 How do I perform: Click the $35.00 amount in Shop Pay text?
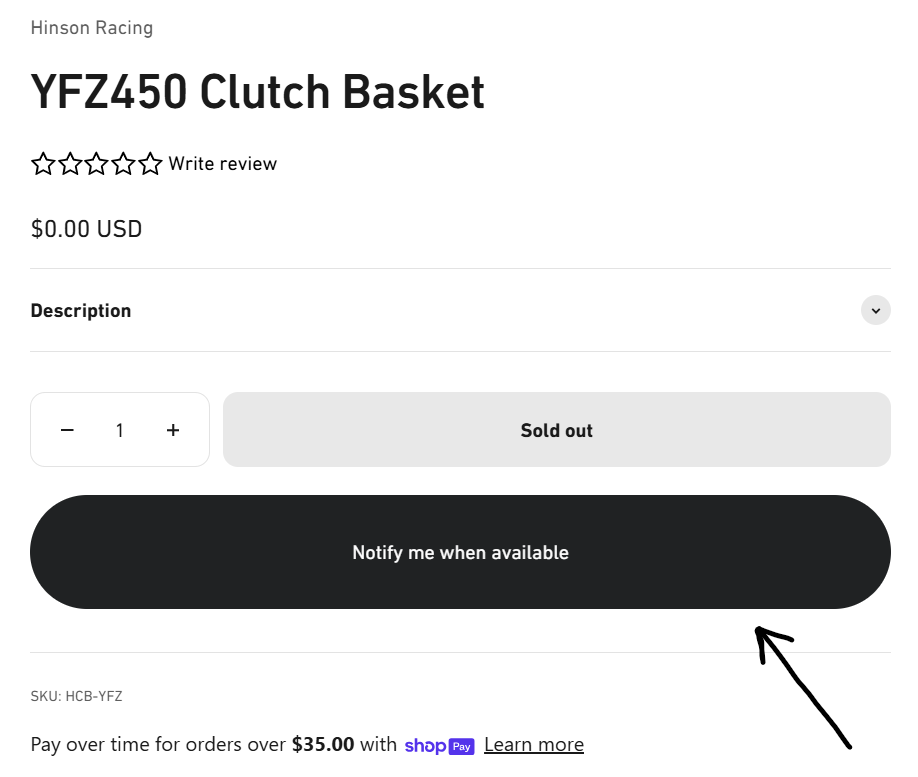point(323,744)
